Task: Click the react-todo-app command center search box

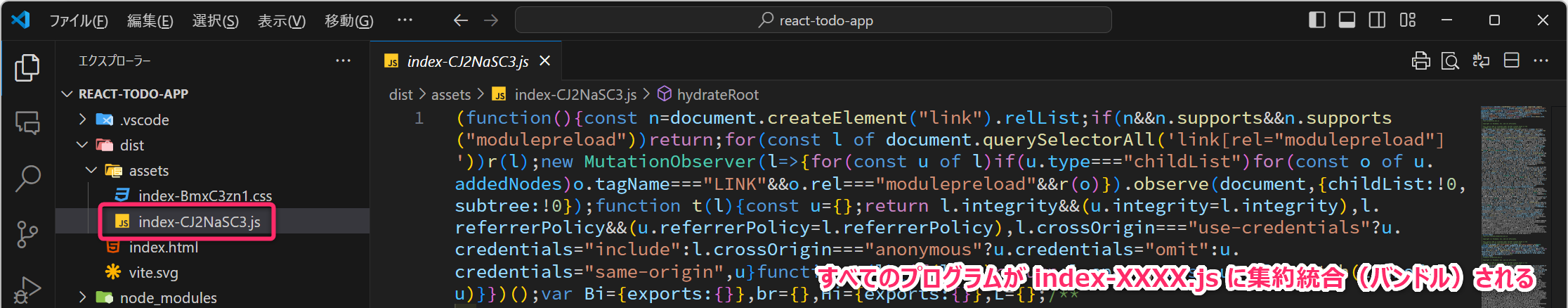Action: 814,20
